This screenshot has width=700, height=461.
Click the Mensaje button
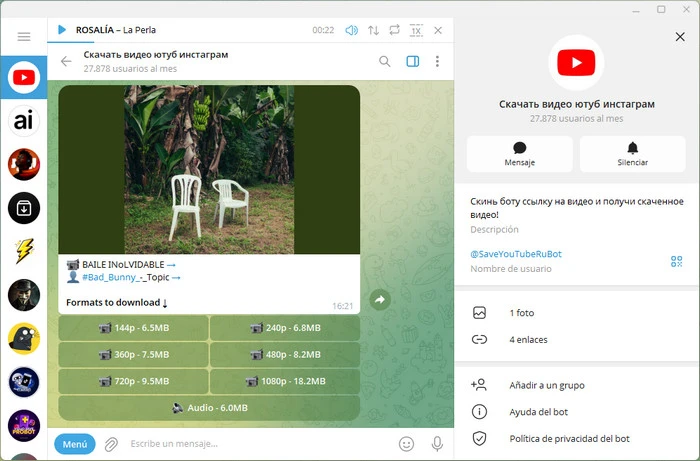(520, 154)
